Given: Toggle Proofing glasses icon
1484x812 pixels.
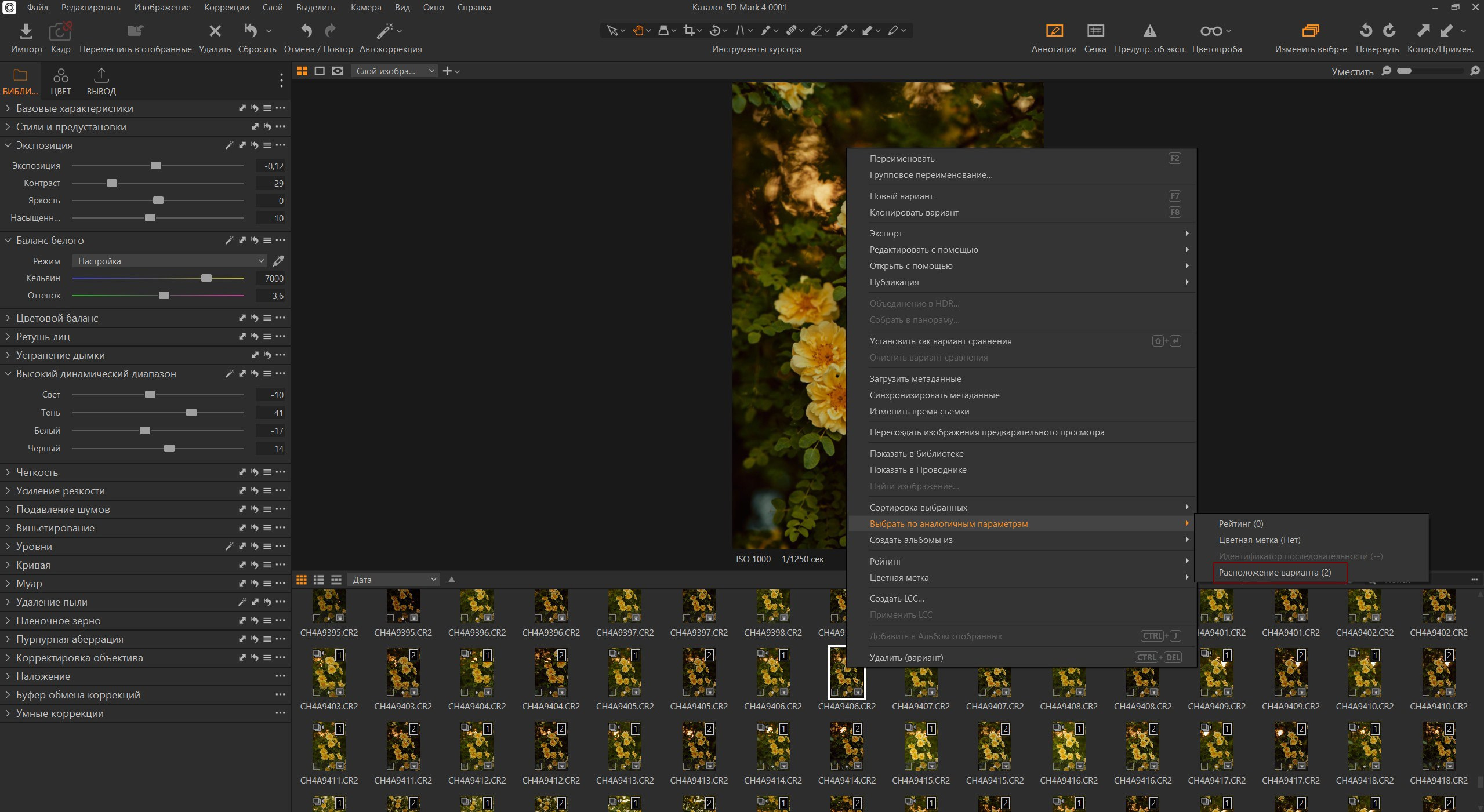Looking at the screenshot, I should coord(1211,31).
